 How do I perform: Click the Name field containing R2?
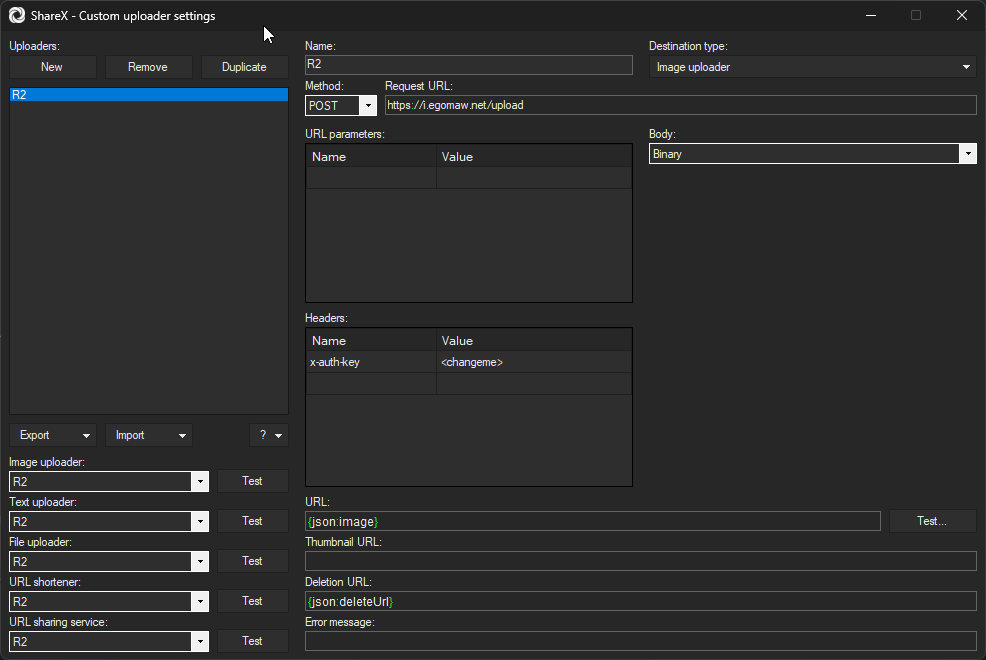[468, 65]
